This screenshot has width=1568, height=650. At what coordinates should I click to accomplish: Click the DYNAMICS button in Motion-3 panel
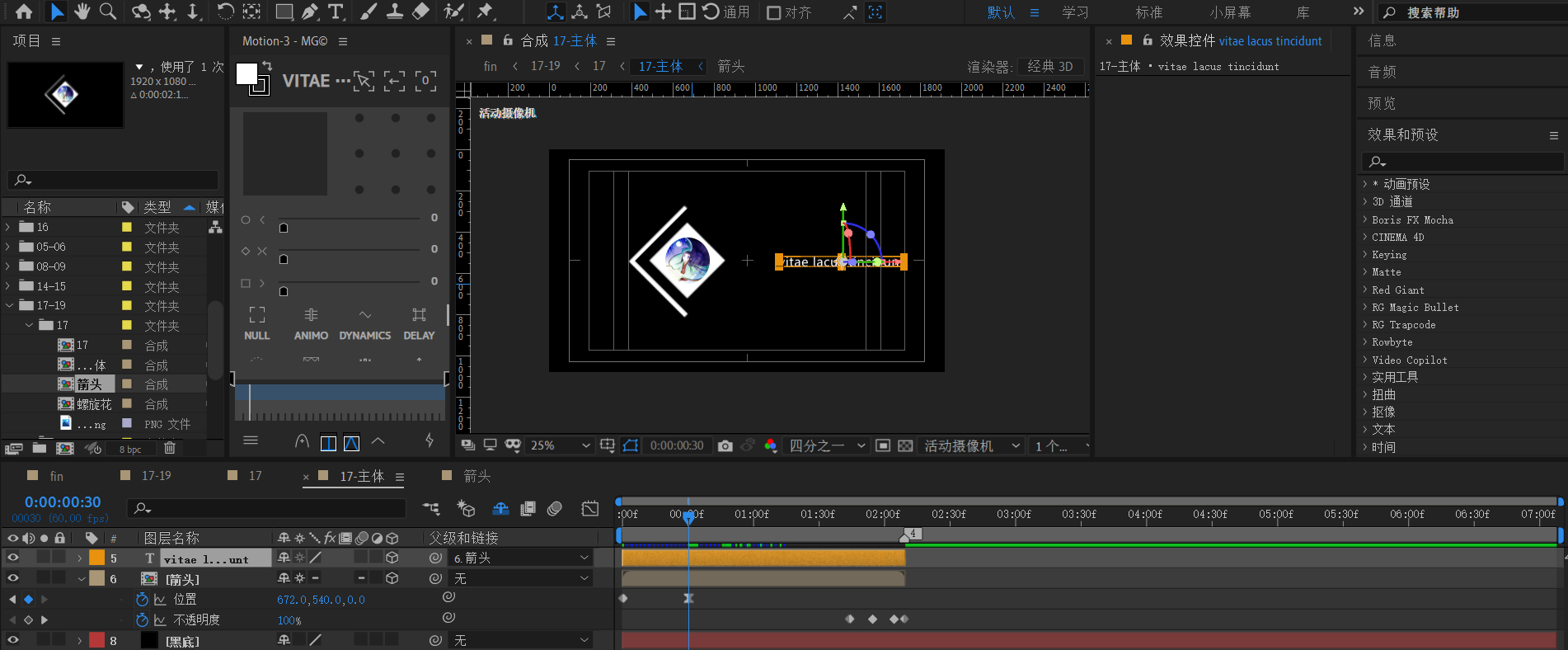click(365, 323)
